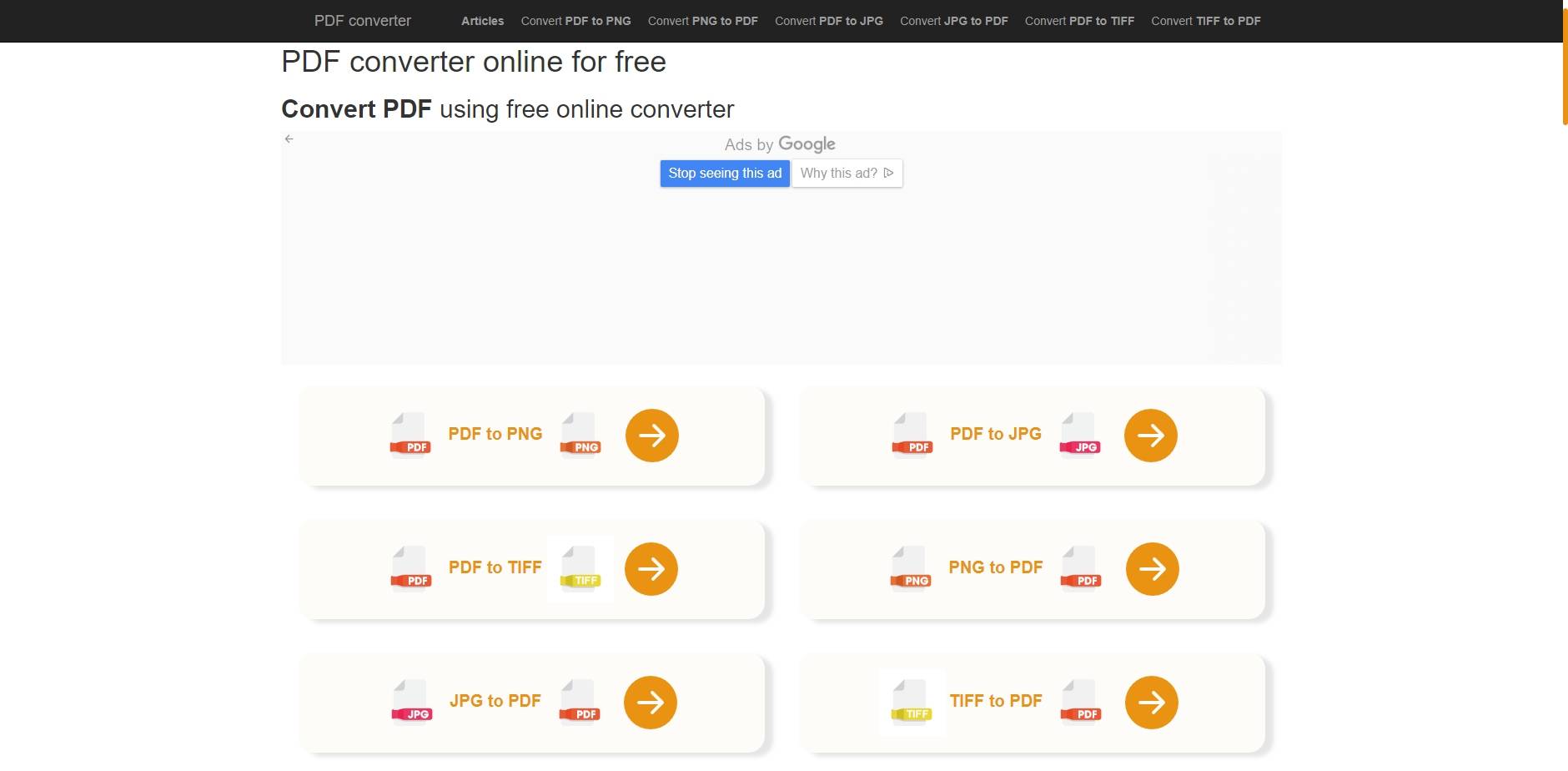Open the PDF to JPG text link
The width and height of the screenshot is (1568, 771).
click(x=995, y=434)
